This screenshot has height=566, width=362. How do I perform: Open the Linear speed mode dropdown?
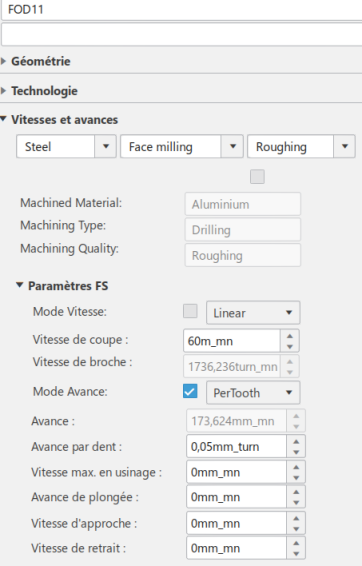pyautogui.click(x=253, y=313)
